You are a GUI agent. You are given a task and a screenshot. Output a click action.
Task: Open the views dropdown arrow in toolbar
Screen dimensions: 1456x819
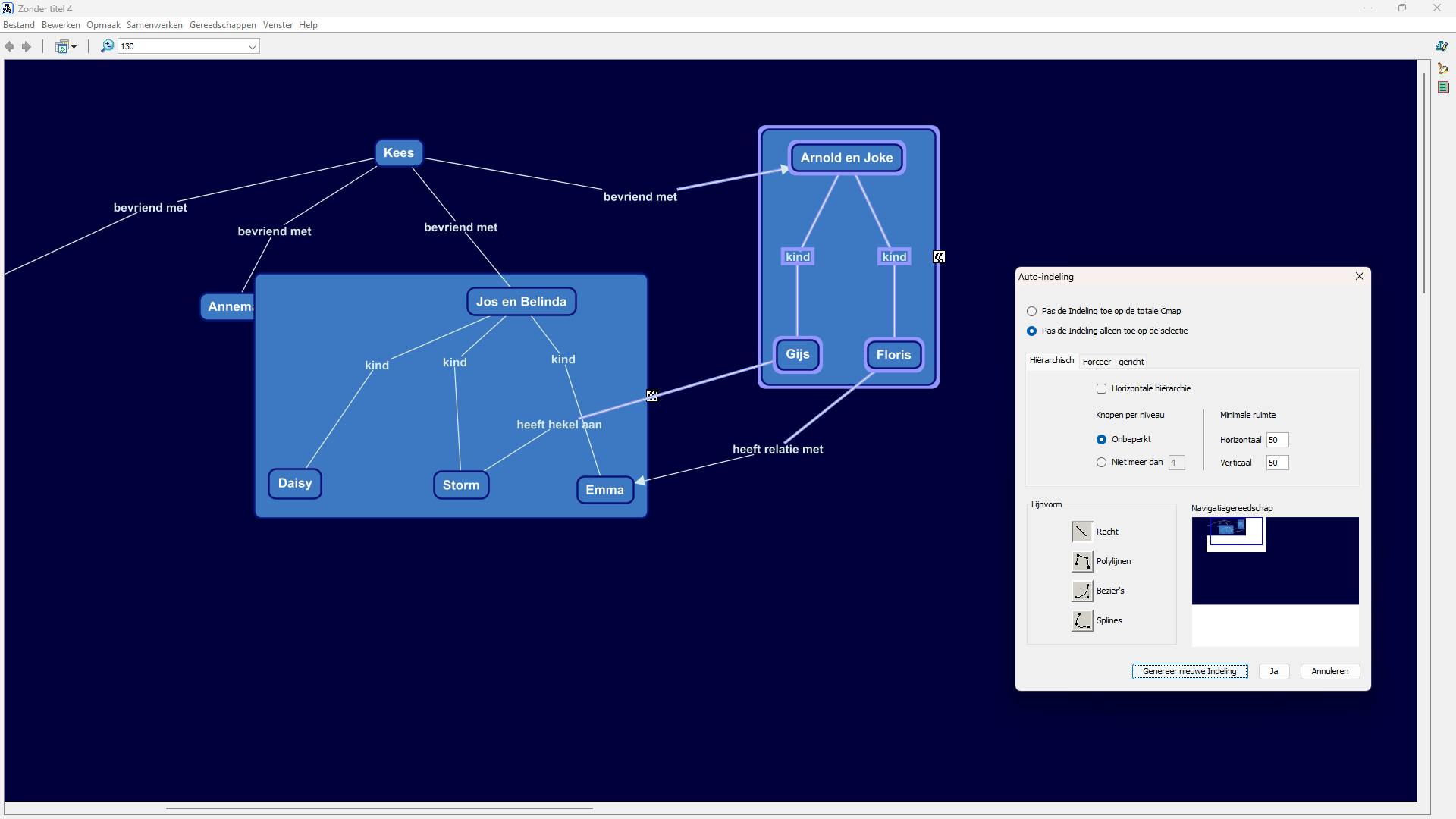pyautogui.click(x=74, y=47)
